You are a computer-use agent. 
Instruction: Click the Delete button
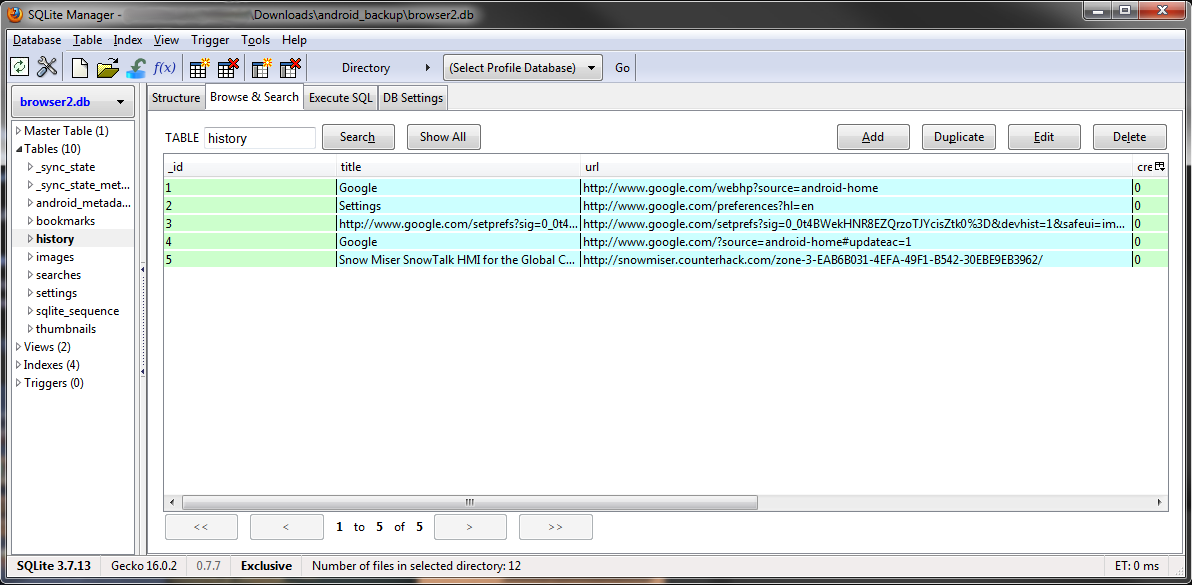pyautogui.click(x=1130, y=138)
